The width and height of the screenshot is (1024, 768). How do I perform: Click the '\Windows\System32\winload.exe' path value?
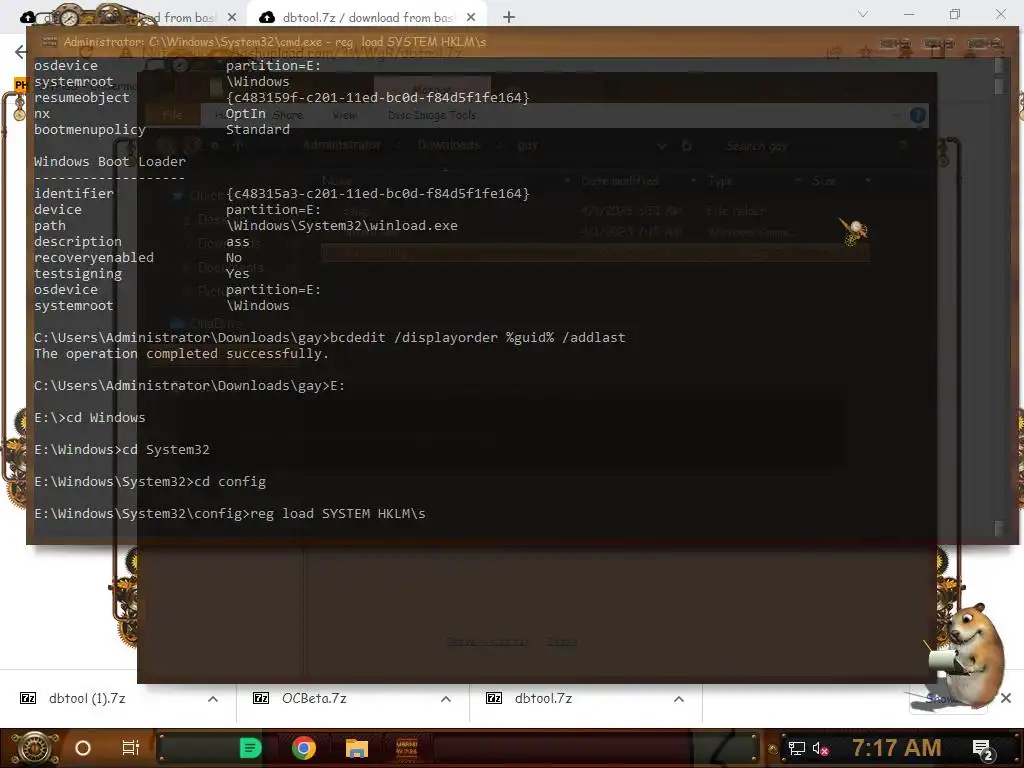342,225
